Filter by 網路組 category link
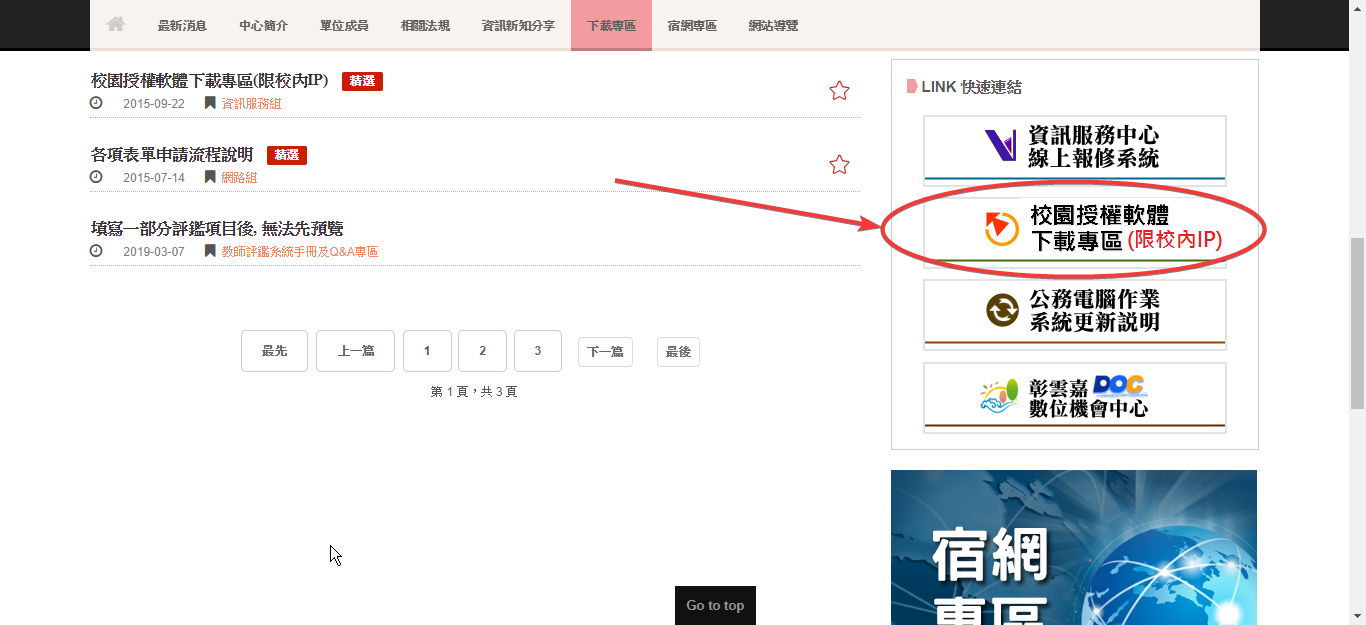Image resolution: width=1366 pixels, height=625 pixels. pyautogui.click(x=239, y=178)
